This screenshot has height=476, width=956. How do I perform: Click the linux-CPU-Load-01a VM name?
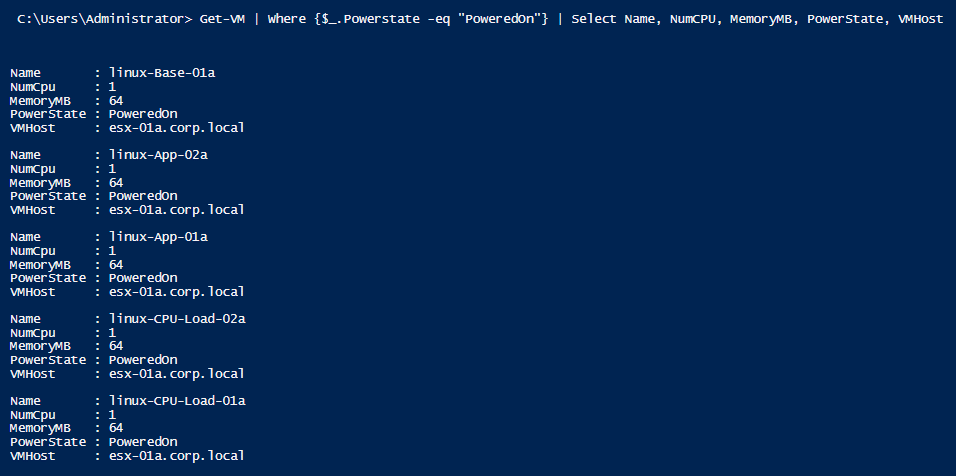(x=177, y=401)
